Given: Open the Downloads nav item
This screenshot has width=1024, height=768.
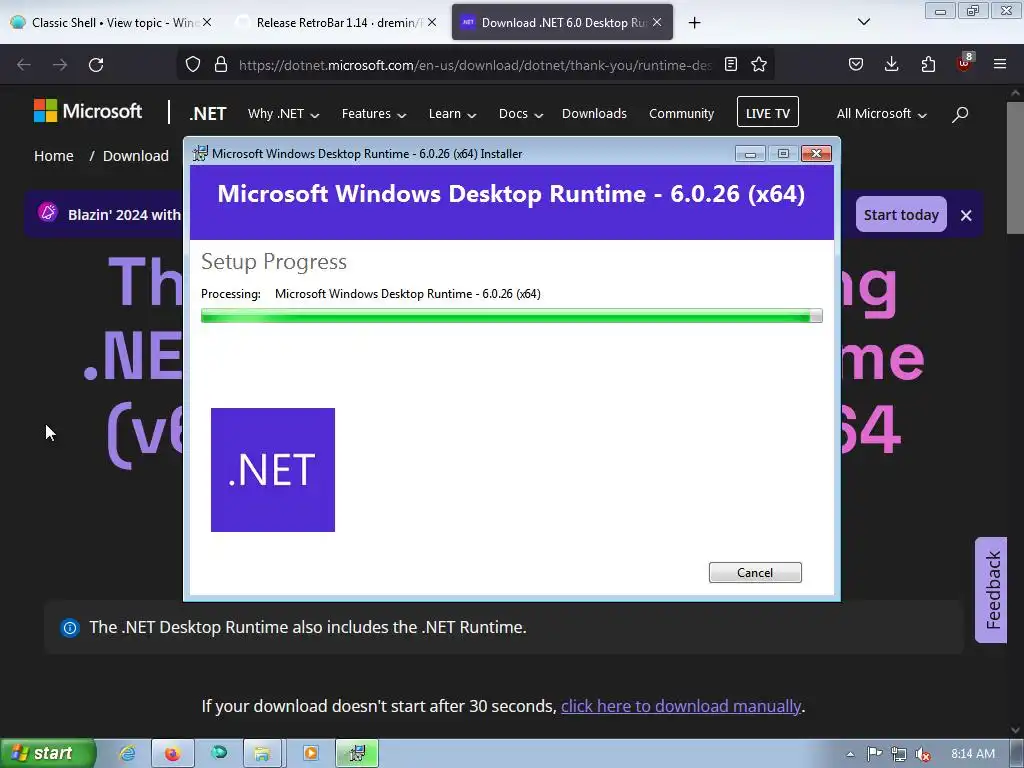Looking at the screenshot, I should 594,114.
